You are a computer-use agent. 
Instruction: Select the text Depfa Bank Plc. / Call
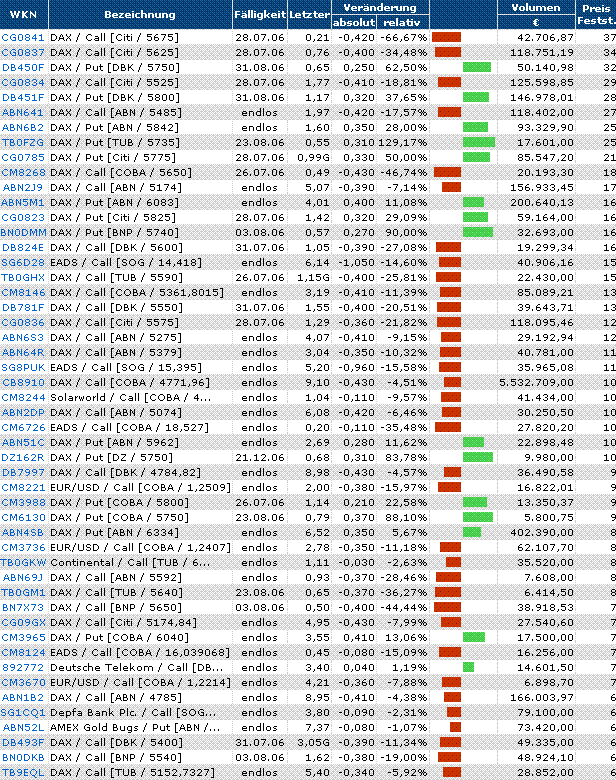[x=111, y=712]
